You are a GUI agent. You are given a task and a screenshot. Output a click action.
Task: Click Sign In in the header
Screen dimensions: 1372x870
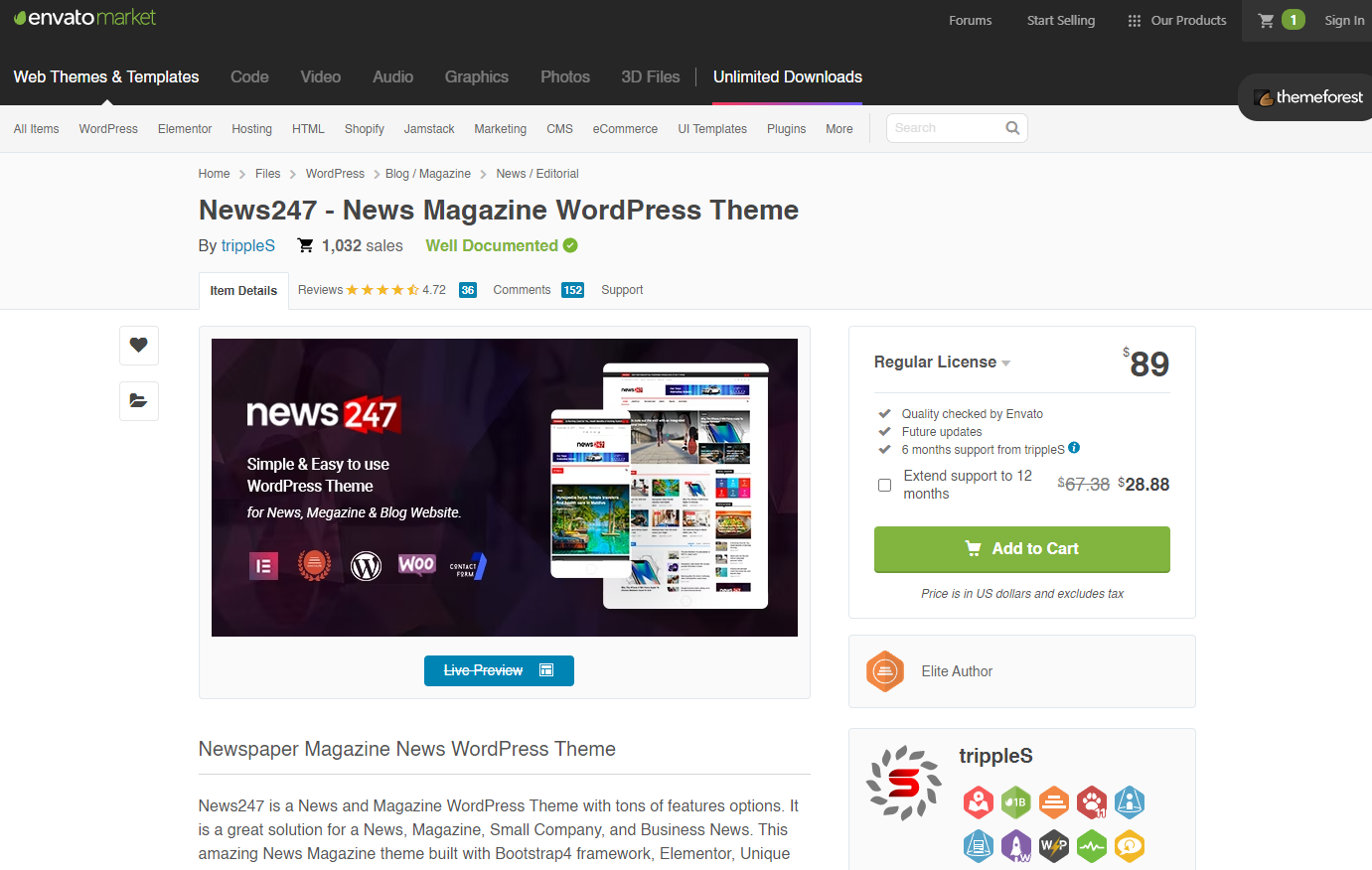click(1344, 20)
